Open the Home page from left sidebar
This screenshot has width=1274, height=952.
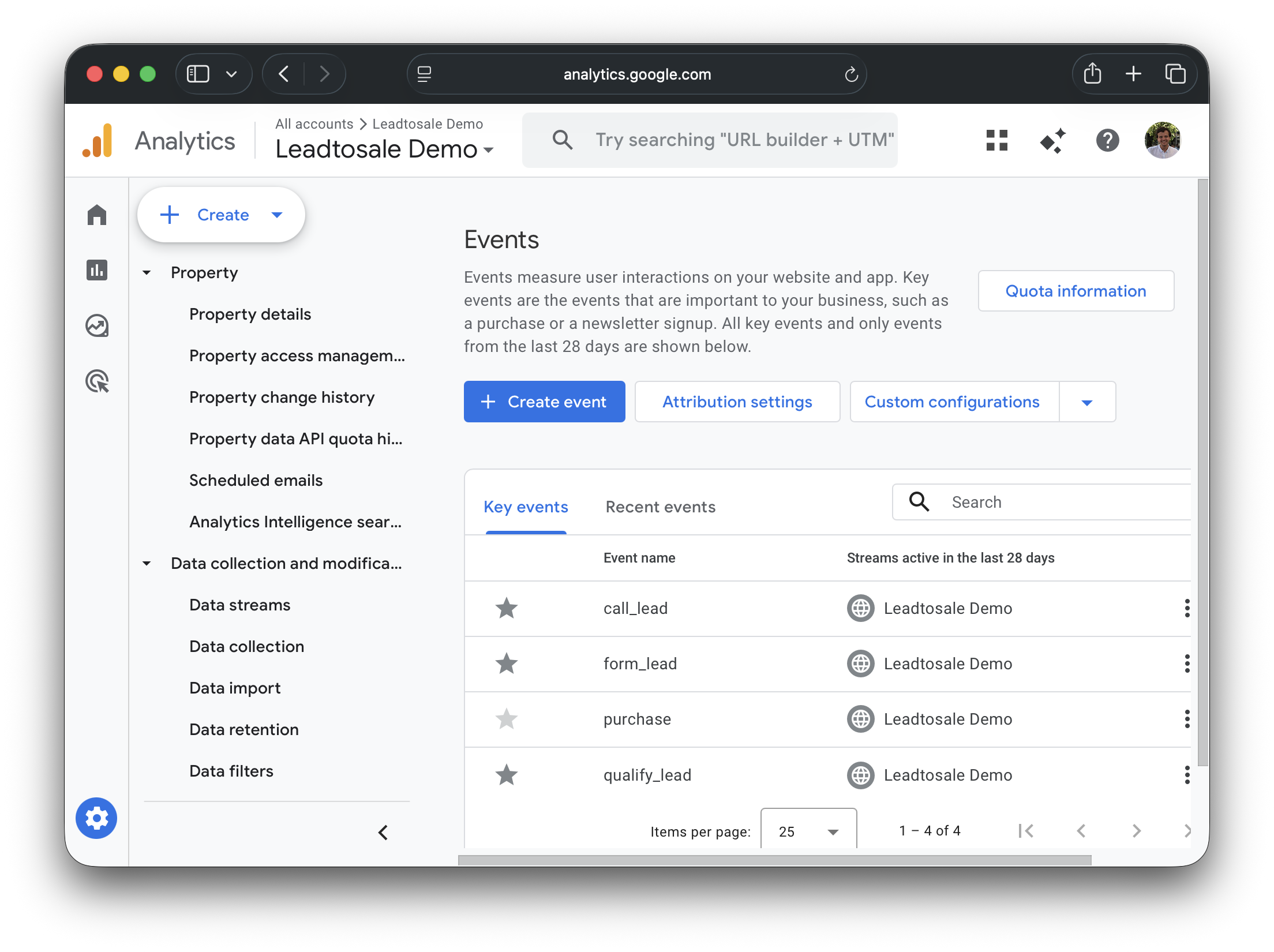(x=96, y=215)
